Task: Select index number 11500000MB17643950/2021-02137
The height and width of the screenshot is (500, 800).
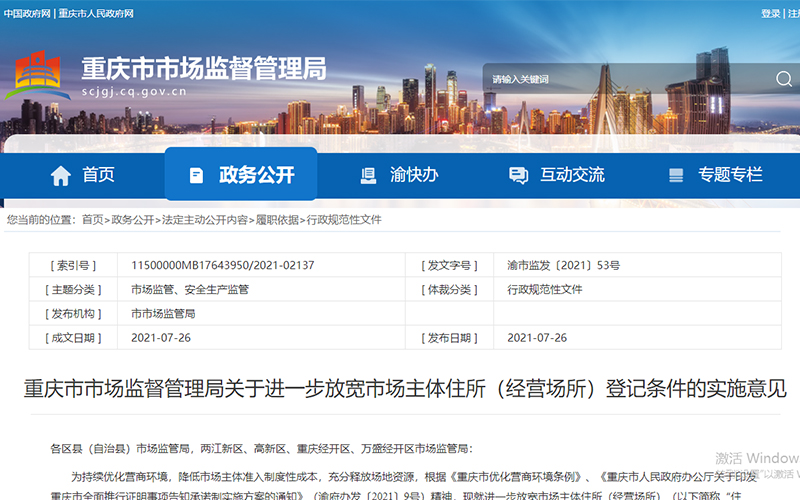Action: point(222,265)
